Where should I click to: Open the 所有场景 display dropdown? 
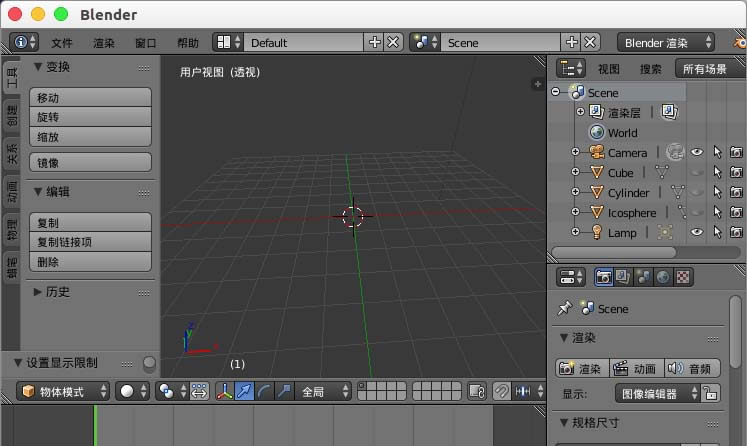710,69
